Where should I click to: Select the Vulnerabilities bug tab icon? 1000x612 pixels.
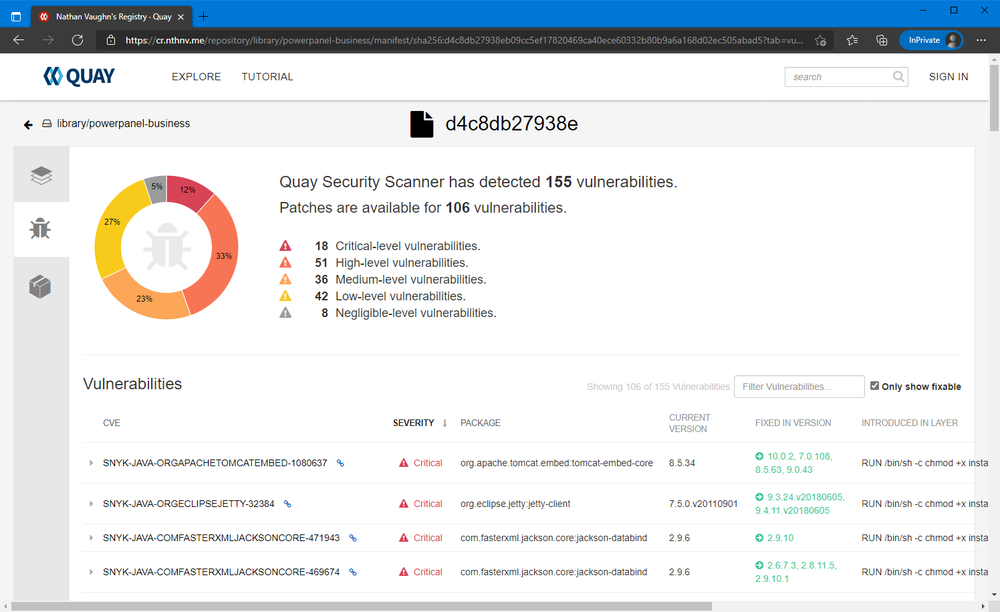(x=40, y=229)
